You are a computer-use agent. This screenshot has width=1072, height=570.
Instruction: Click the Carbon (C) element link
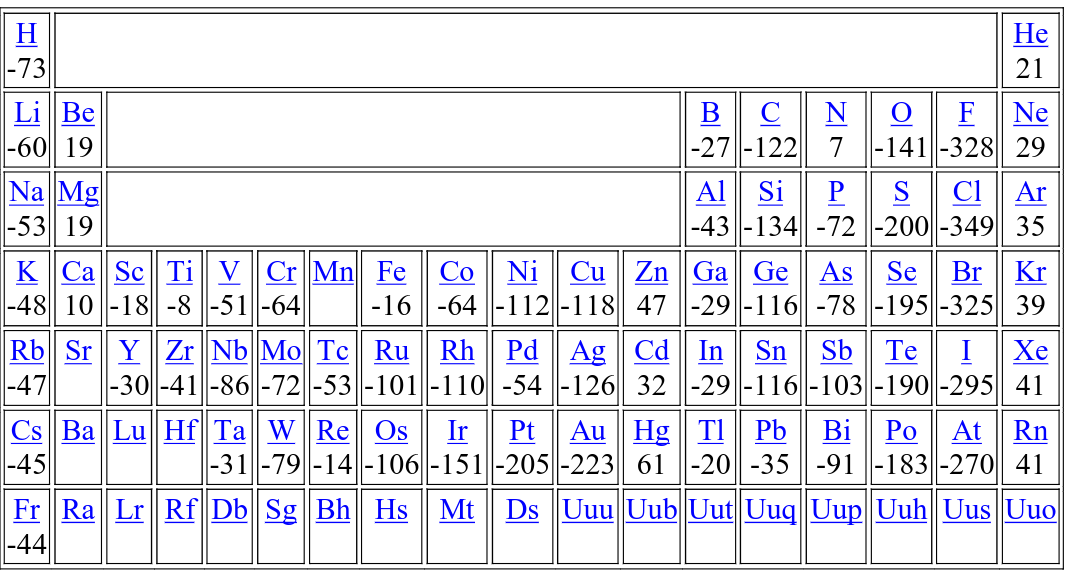tap(770, 113)
